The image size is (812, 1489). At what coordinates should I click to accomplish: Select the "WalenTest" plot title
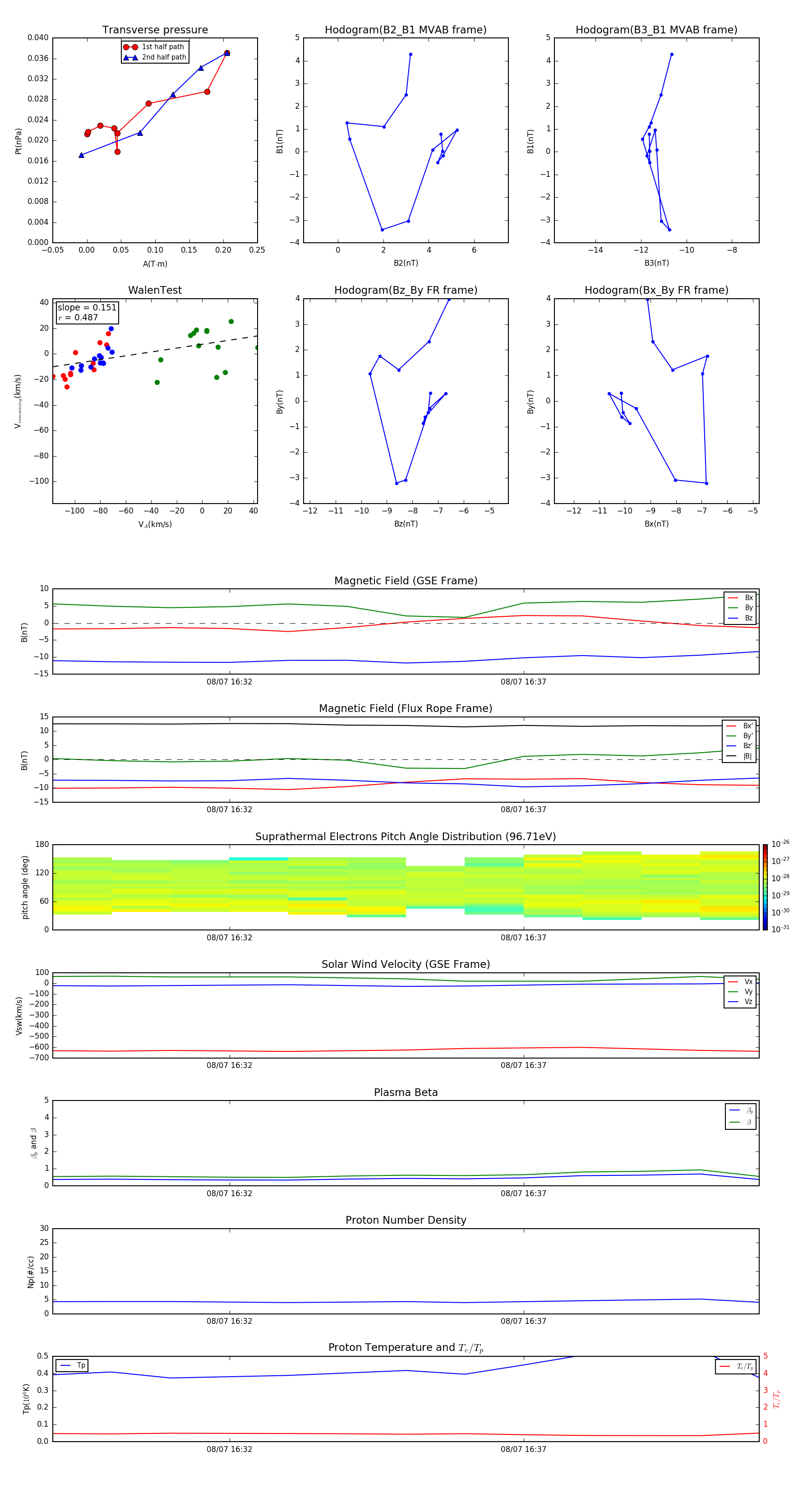pyautogui.click(x=155, y=290)
